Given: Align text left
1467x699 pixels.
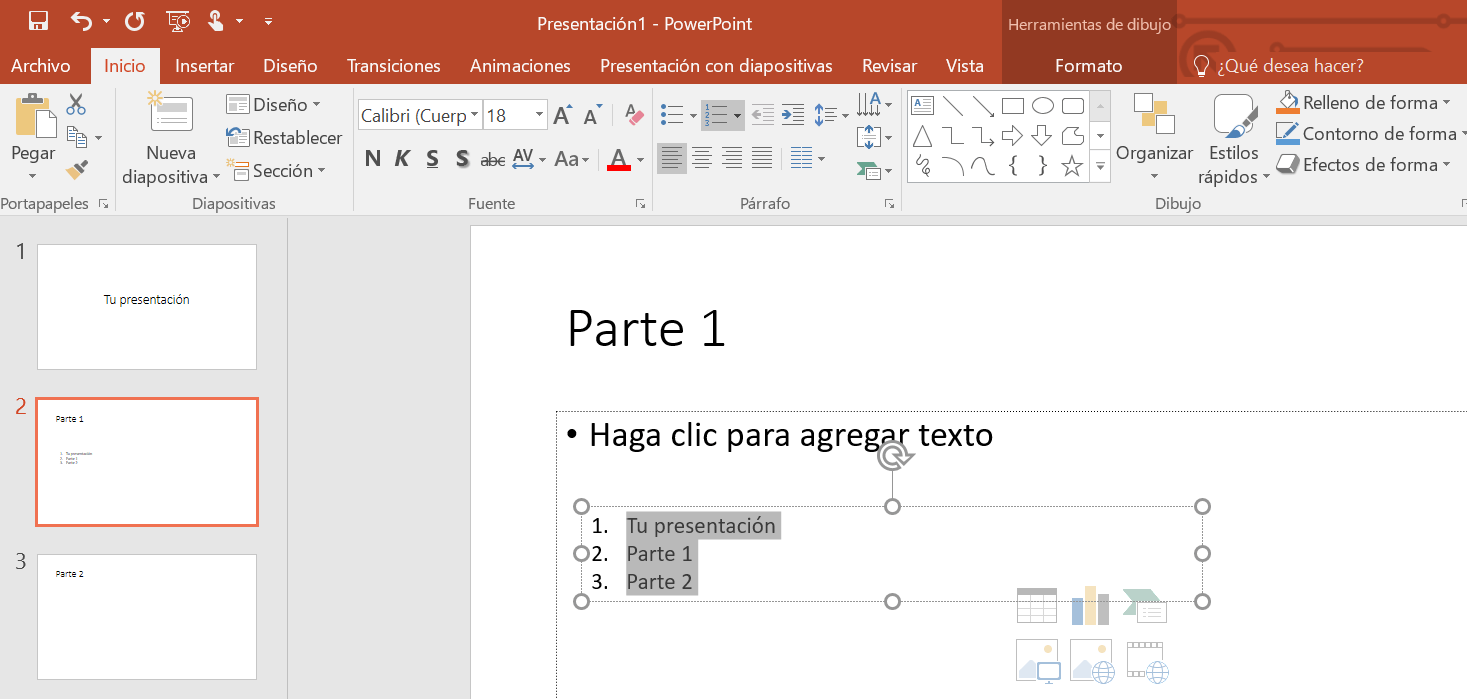Looking at the screenshot, I should tap(672, 158).
